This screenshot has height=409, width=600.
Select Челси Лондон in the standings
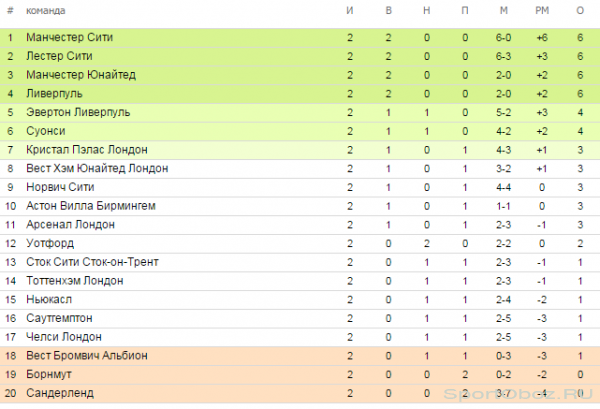click(x=64, y=337)
